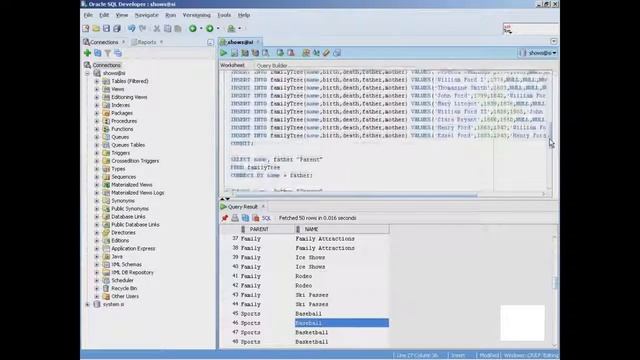Click the worksheet horizontal scrollbar
This screenshot has width=640, height=360.
coord(355,195)
